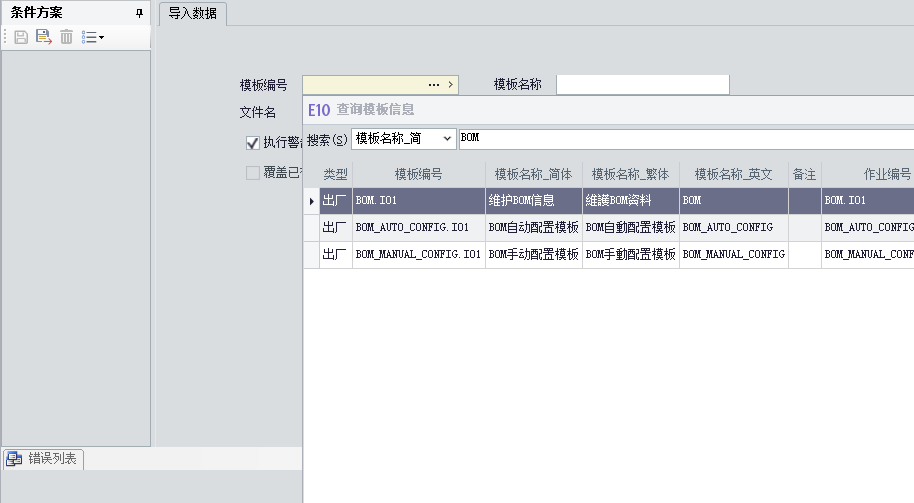Click the 維護BOM資料 traditional name cell

point(631,201)
